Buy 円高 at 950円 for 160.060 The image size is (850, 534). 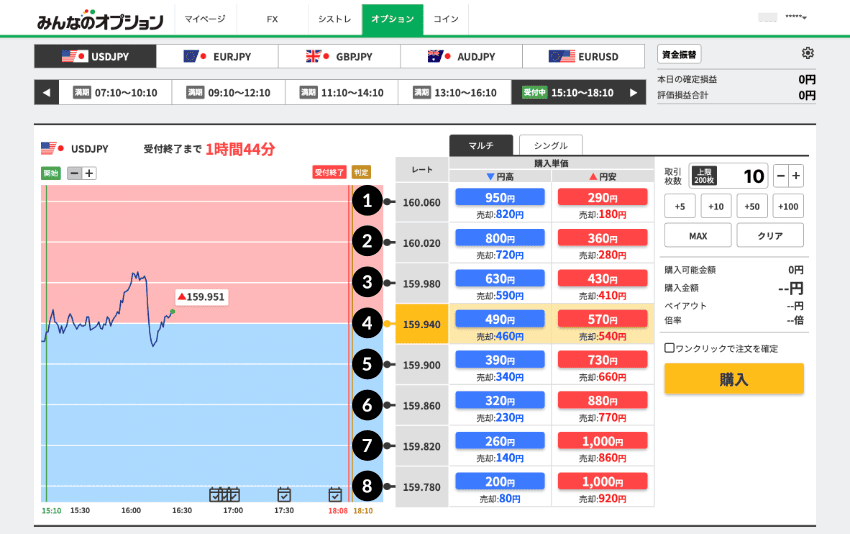point(500,197)
